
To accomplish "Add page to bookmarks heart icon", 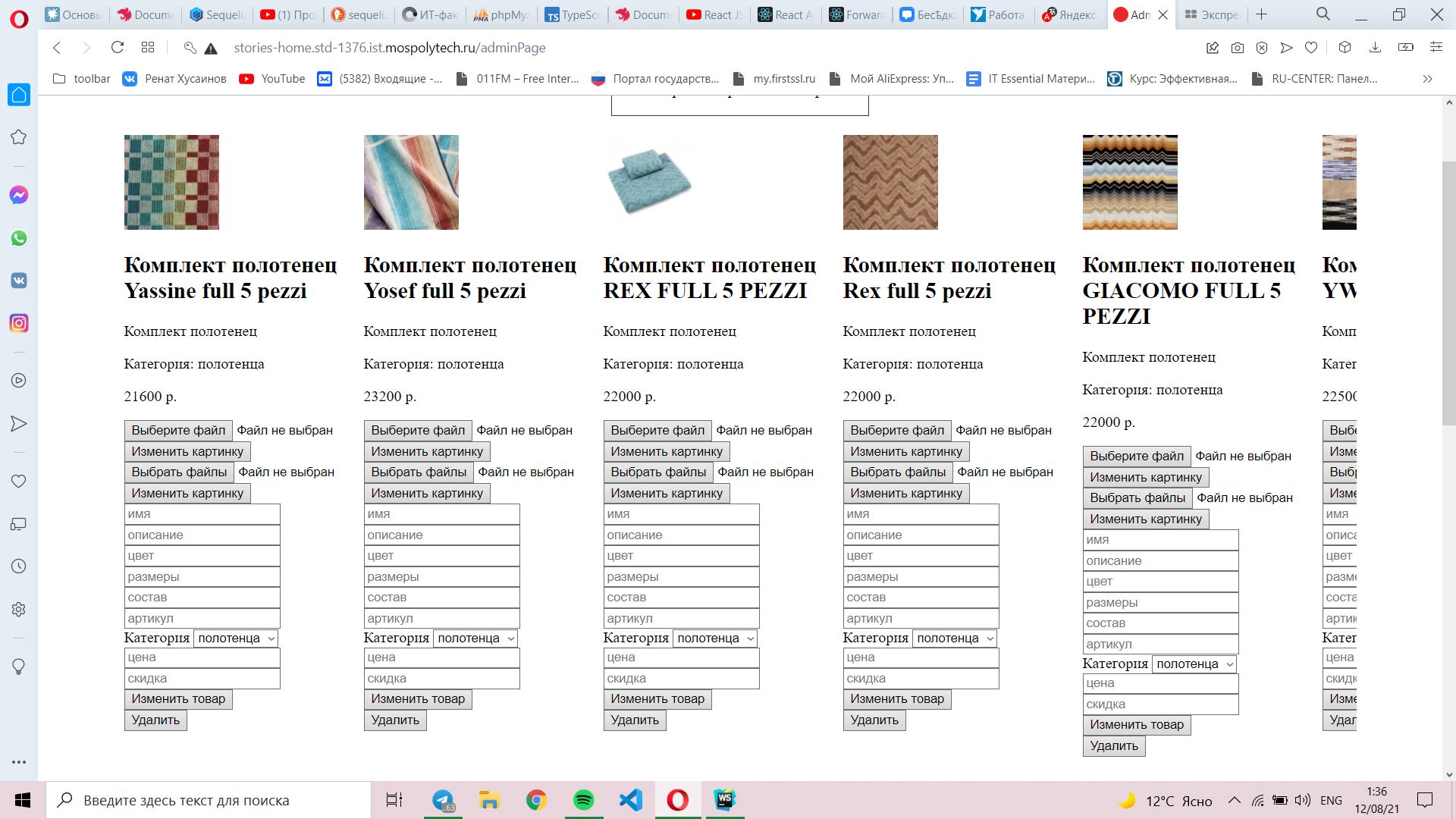I will (x=1311, y=48).
